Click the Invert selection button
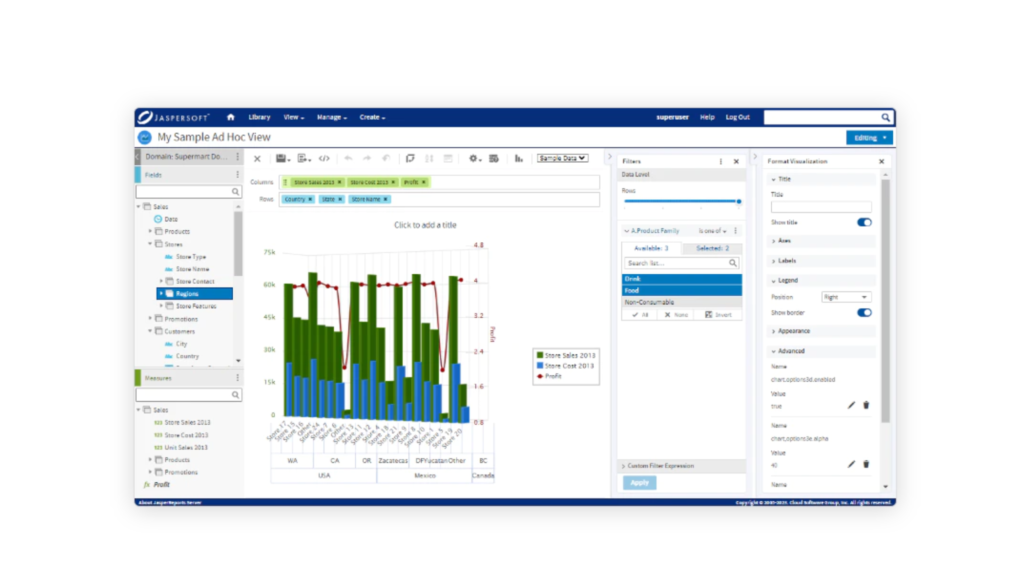The height and width of the screenshot is (576, 1024). pyautogui.click(x=718, y=315)
